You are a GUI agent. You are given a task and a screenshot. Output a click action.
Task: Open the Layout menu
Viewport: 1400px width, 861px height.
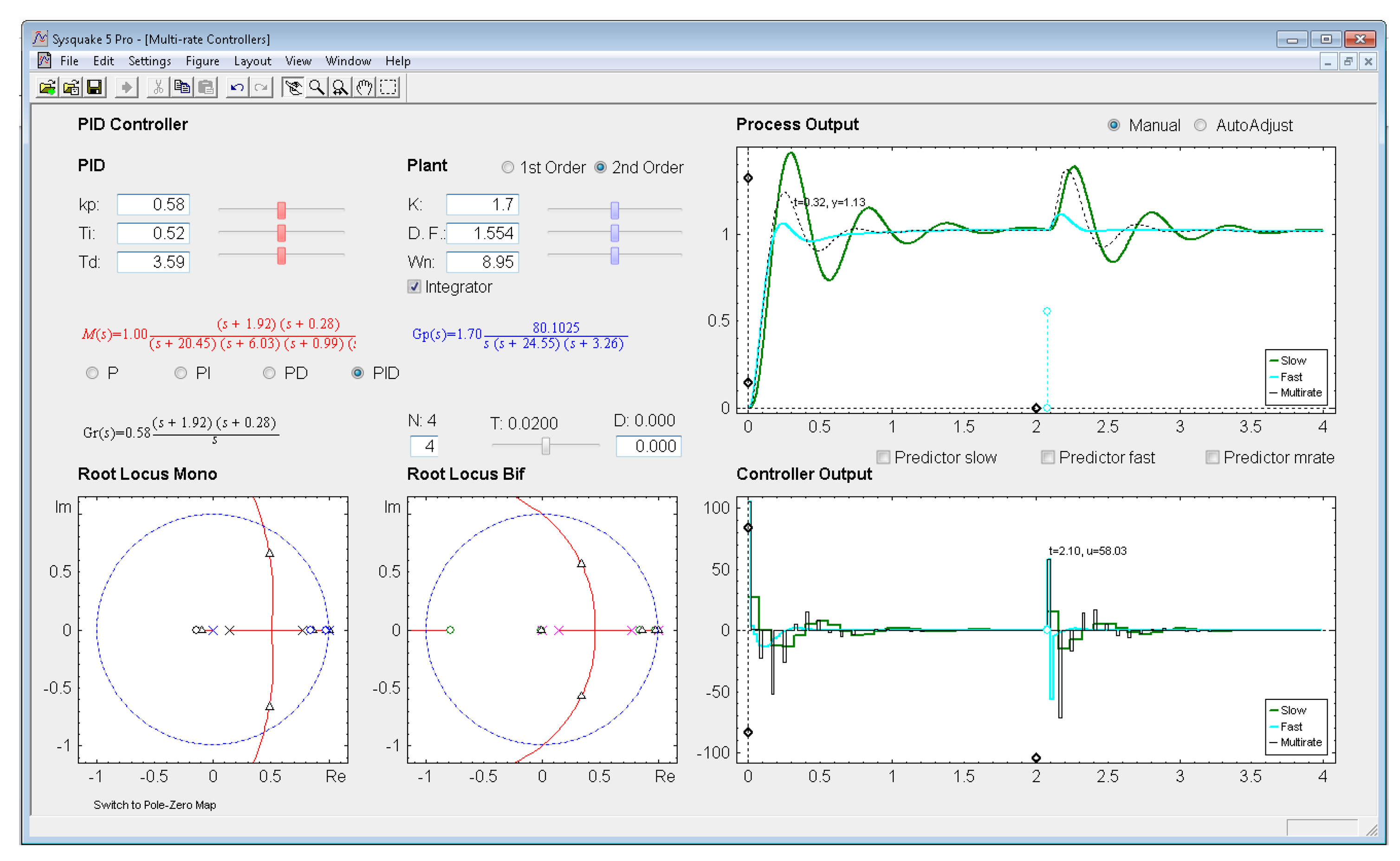click(x=252, y=61)
